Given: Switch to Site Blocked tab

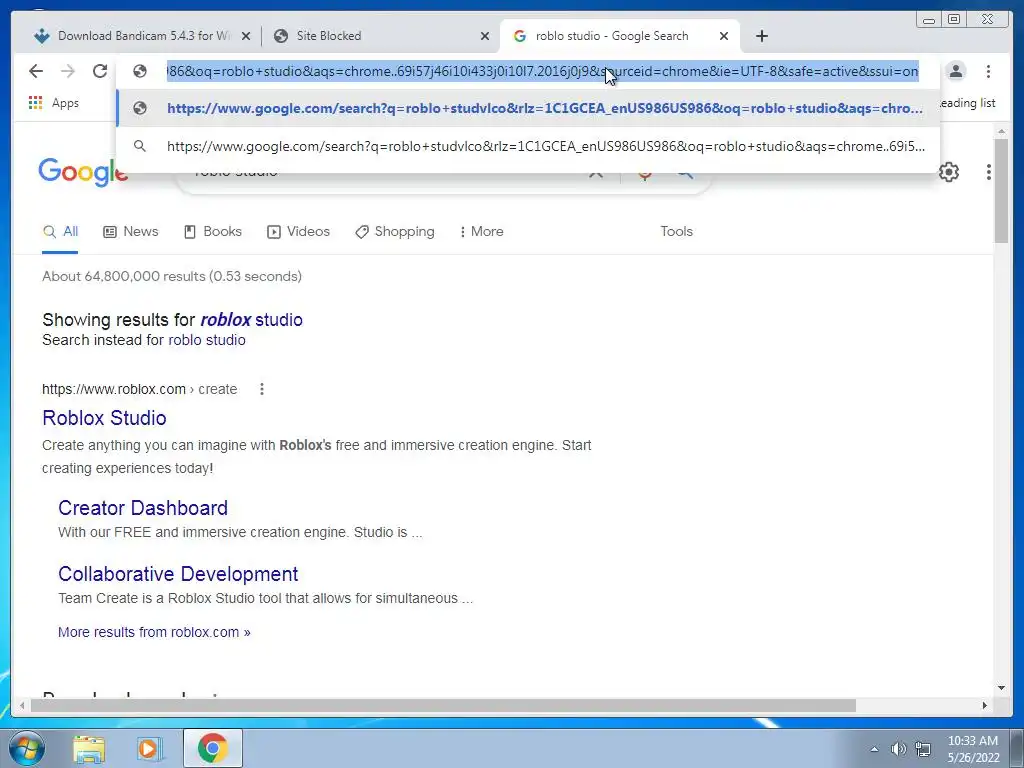Looking at the screenshot, I should [379, 36].
